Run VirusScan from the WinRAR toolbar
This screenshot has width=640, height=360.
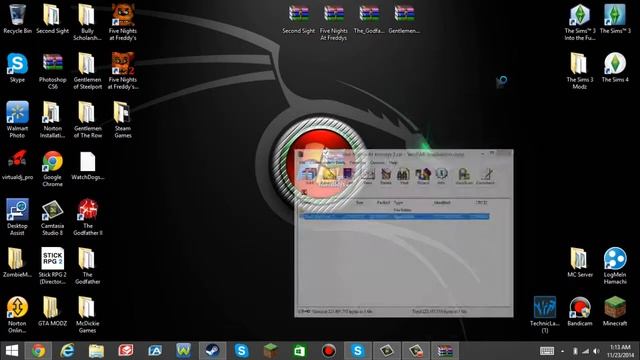click(x=464, y=176)
